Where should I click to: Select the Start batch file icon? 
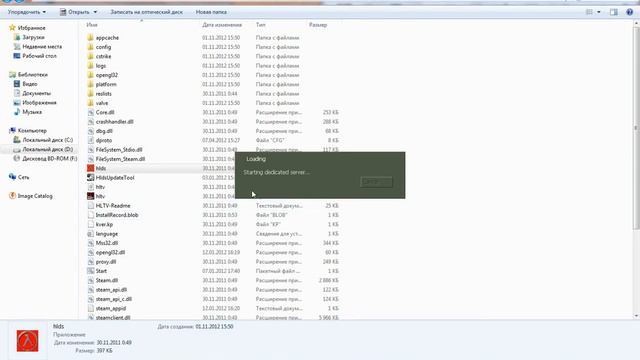pyautogui.click(x=91, y=271)
